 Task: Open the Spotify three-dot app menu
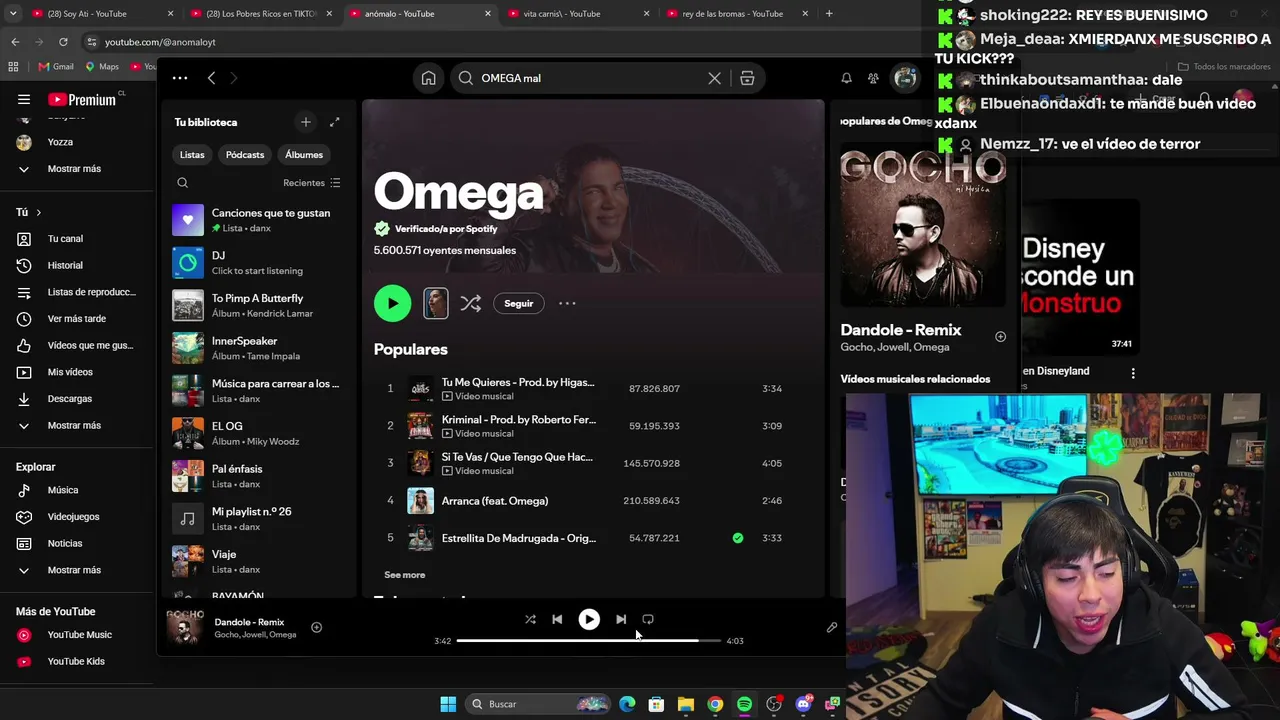[x=180, y=78]
